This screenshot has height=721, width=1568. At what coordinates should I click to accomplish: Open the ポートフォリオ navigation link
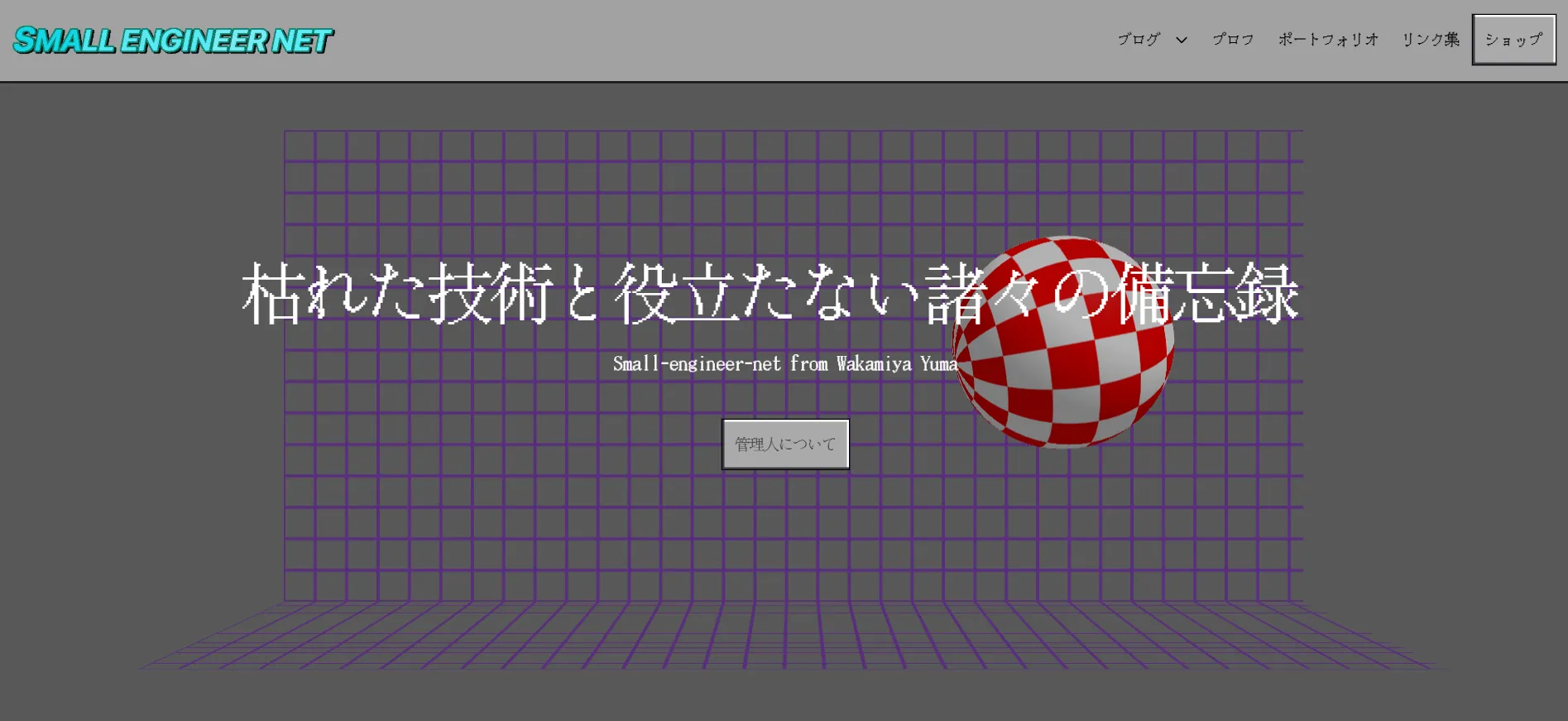[1328, 40]
